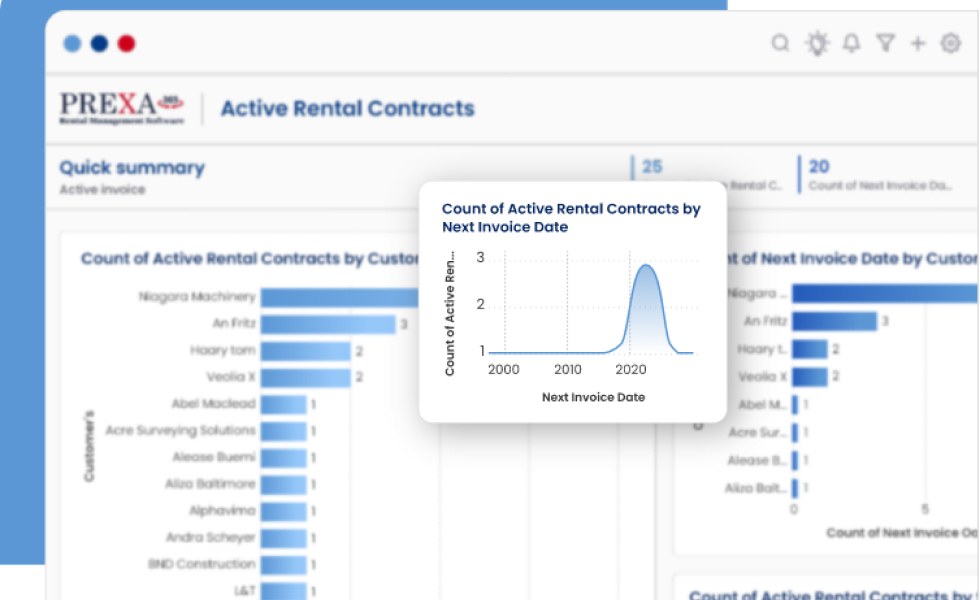Click the Next Invoice Date axis title
Screen dimensions: 980x600
(593, 397)
